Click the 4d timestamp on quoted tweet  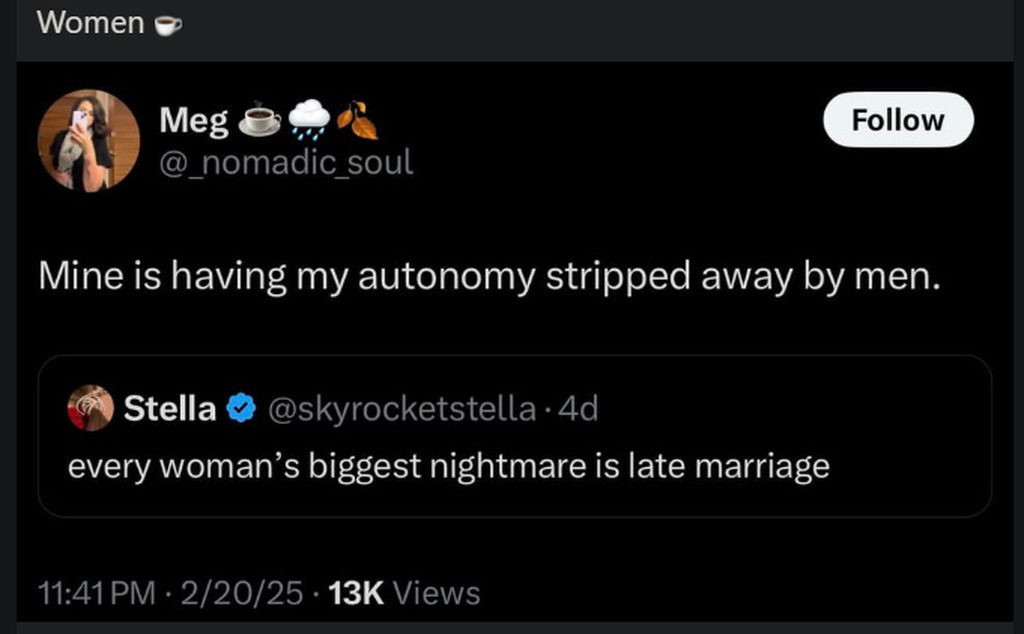[x=578, y=408]
